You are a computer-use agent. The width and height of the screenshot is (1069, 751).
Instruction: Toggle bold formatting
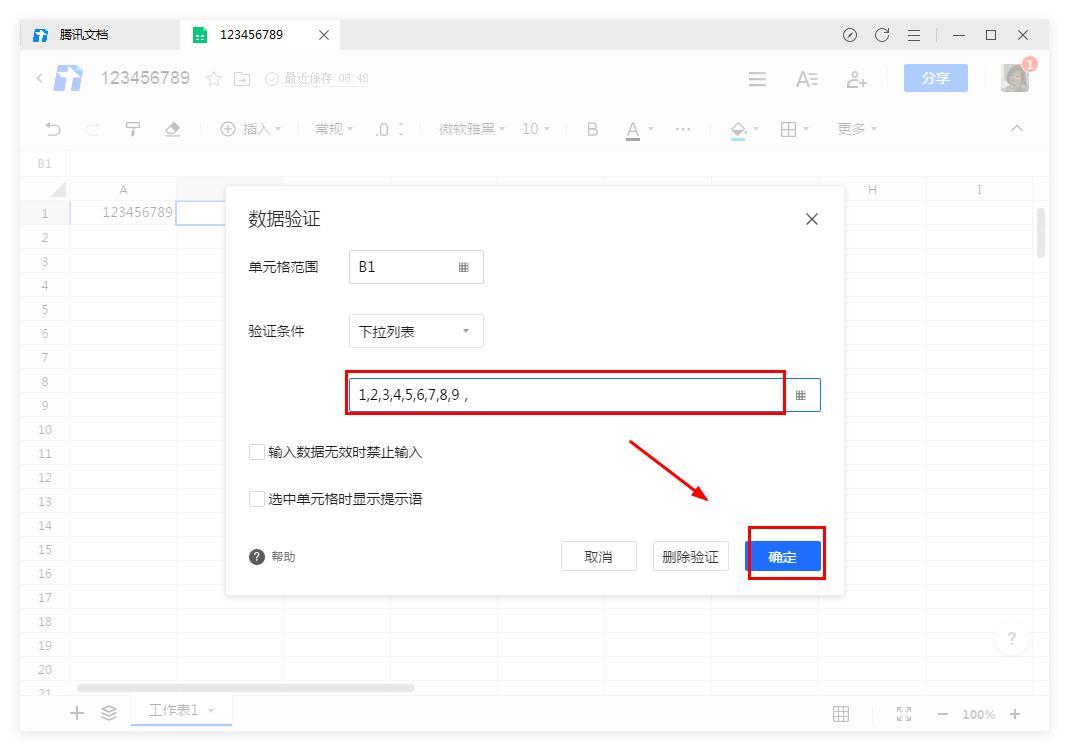592,129
